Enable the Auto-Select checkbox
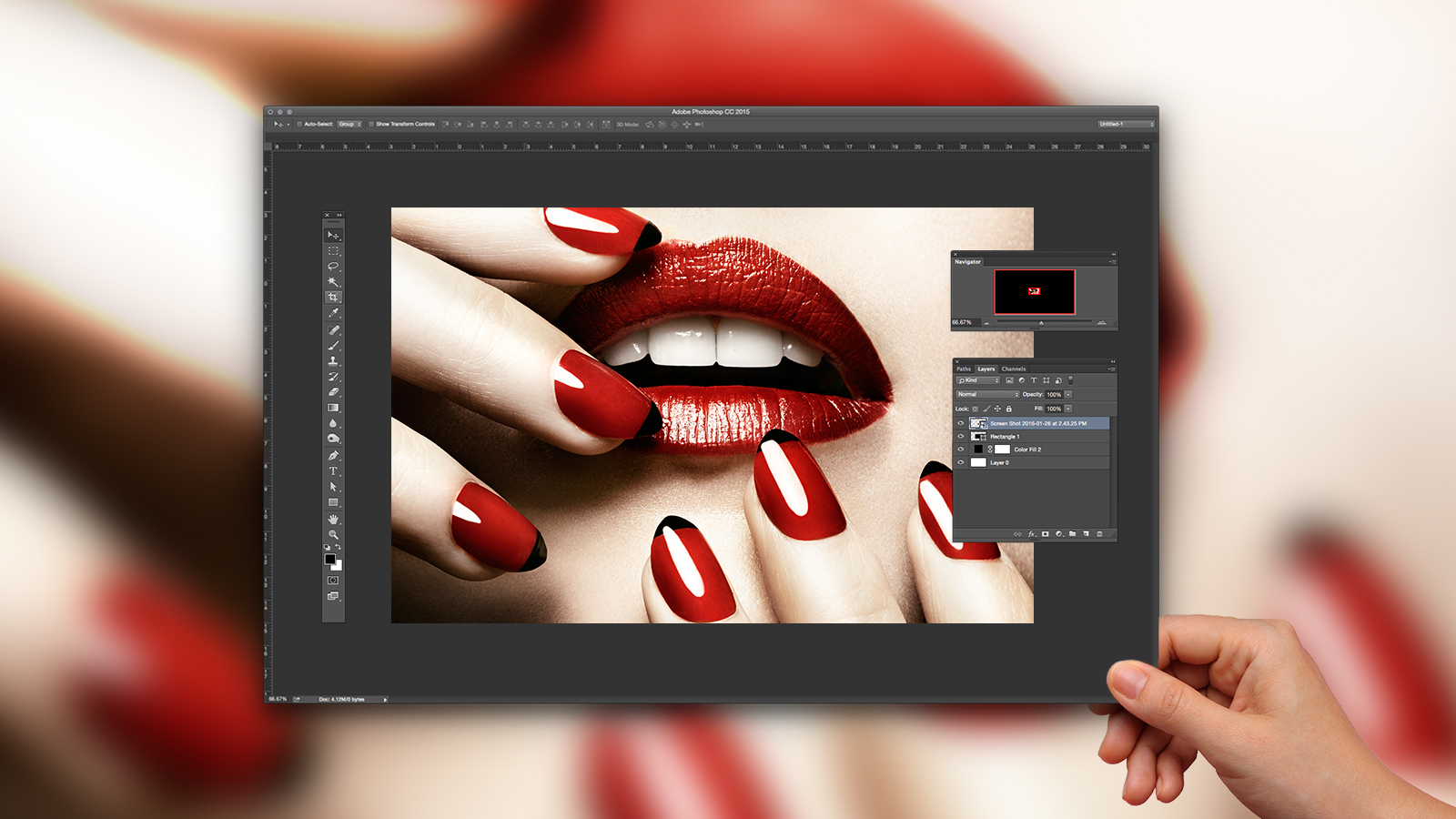Screen dimensions: 1456x819 (299, 125)
